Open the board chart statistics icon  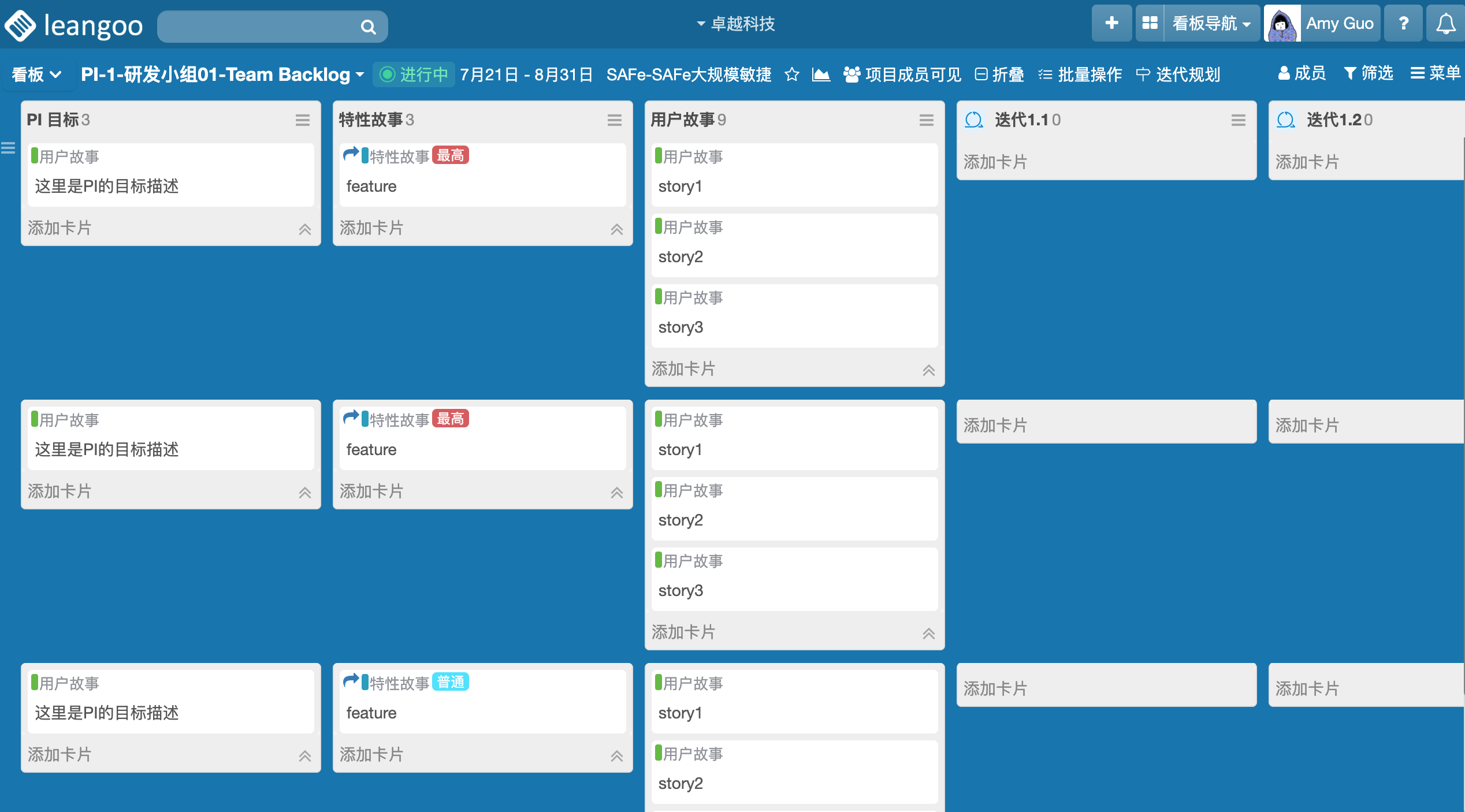tap(820, 75)
